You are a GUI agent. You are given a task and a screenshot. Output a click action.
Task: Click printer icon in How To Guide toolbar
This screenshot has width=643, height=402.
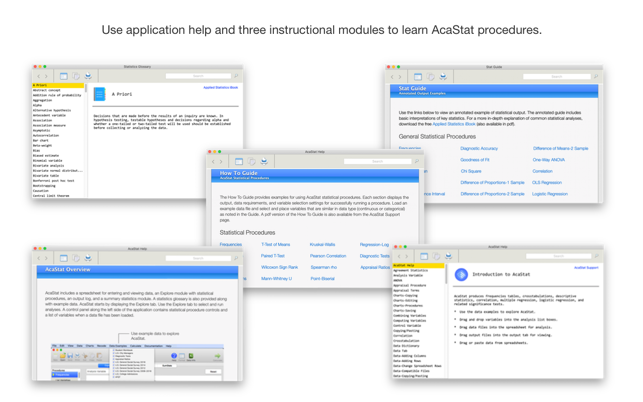click(264, 162)
